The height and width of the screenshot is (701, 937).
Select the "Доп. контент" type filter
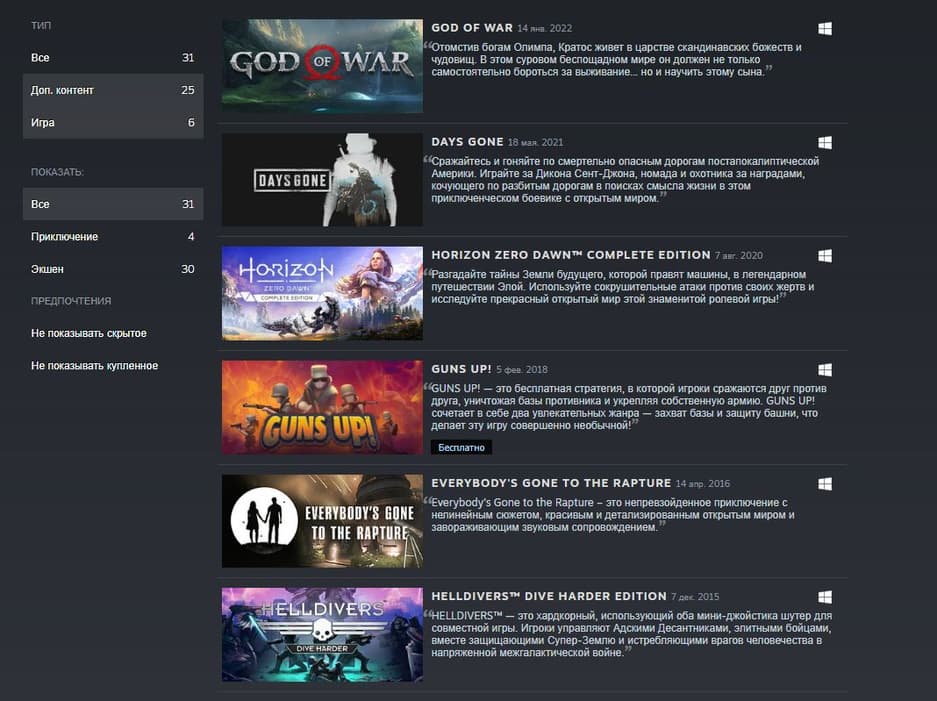113,90
